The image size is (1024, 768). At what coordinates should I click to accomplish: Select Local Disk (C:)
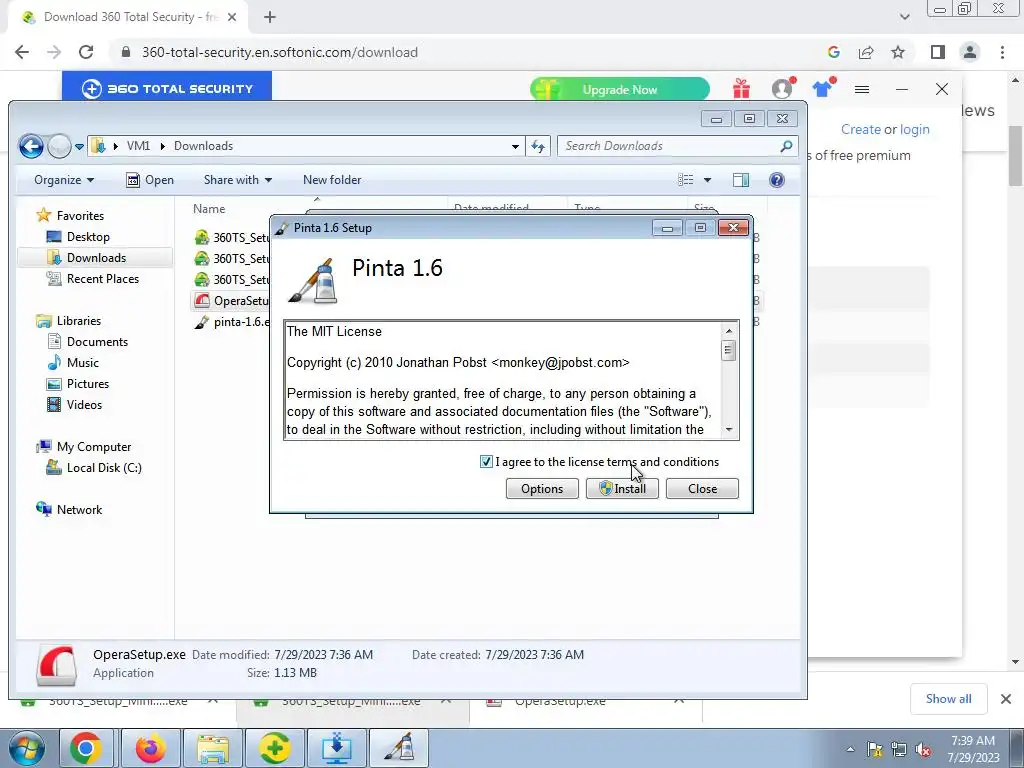(x=104, y=468)
